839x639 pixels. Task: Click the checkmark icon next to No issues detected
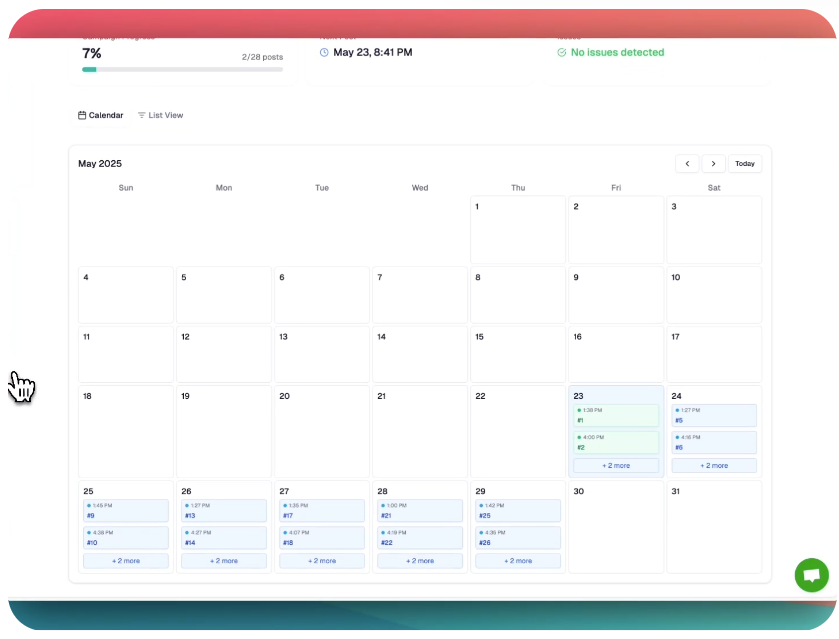[563, 52]
